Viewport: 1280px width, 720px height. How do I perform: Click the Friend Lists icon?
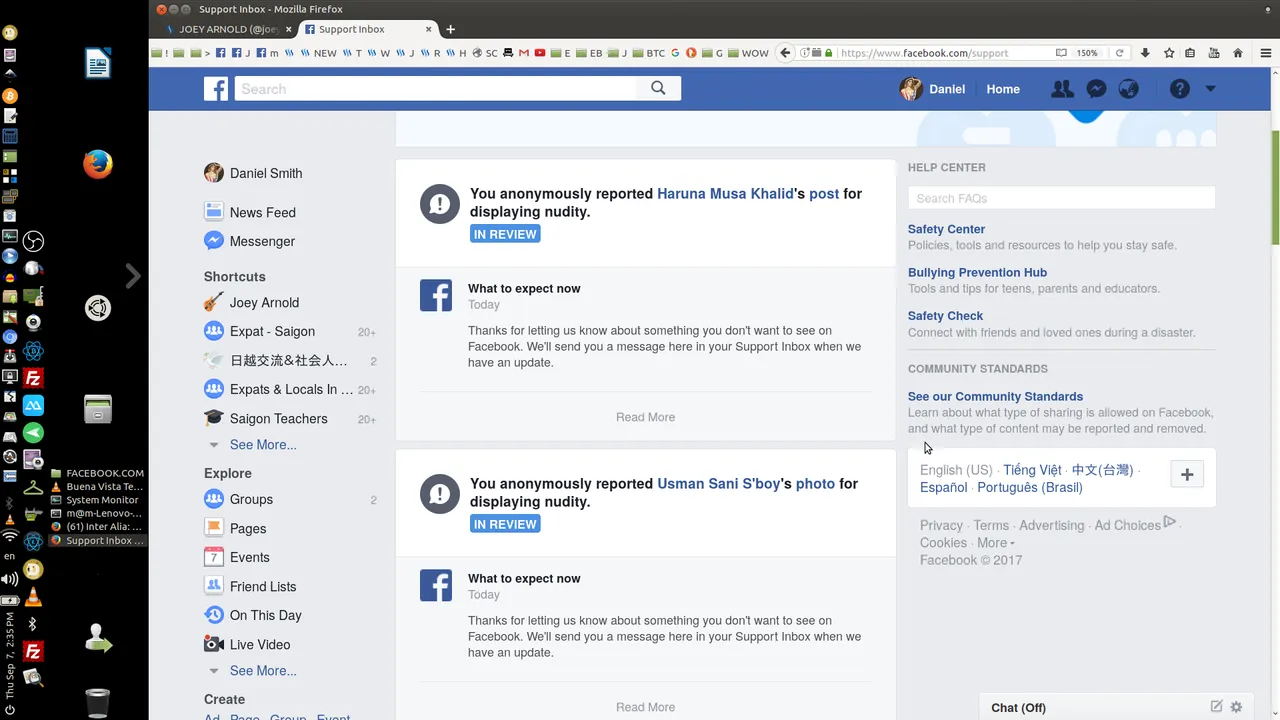click(x=214, y=586)
